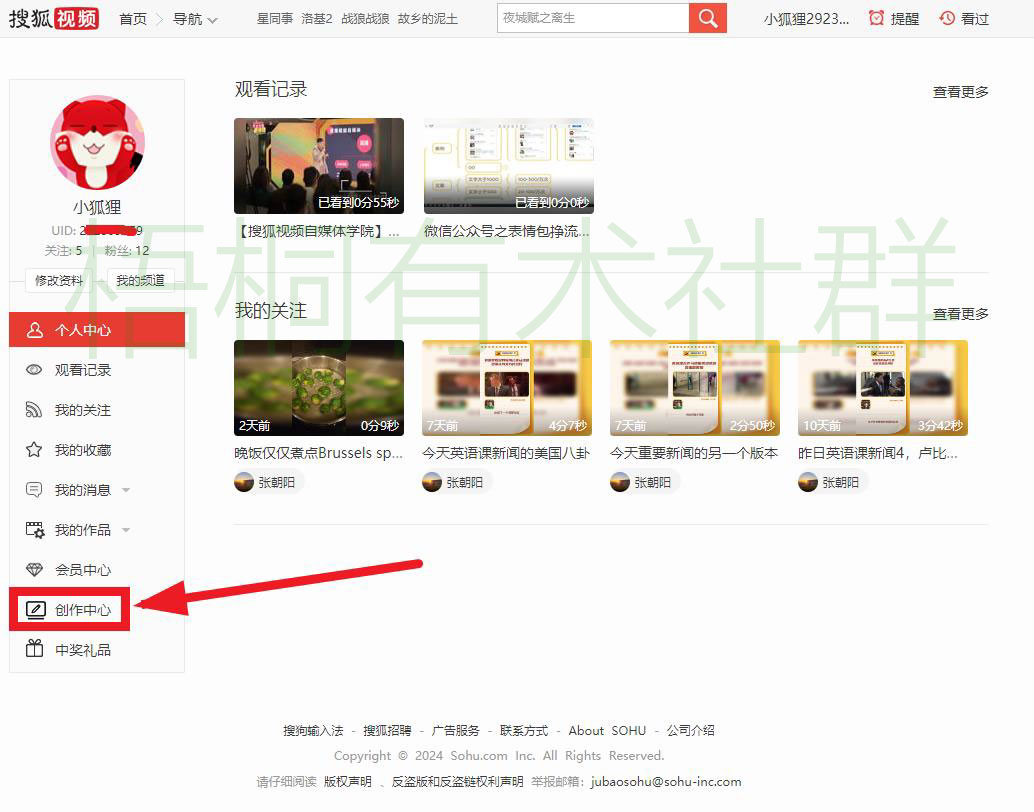Viewport: 1034px width, 812px height.
Task: Click the person icon beside 个人中心
Action: [x=34, y=330]
